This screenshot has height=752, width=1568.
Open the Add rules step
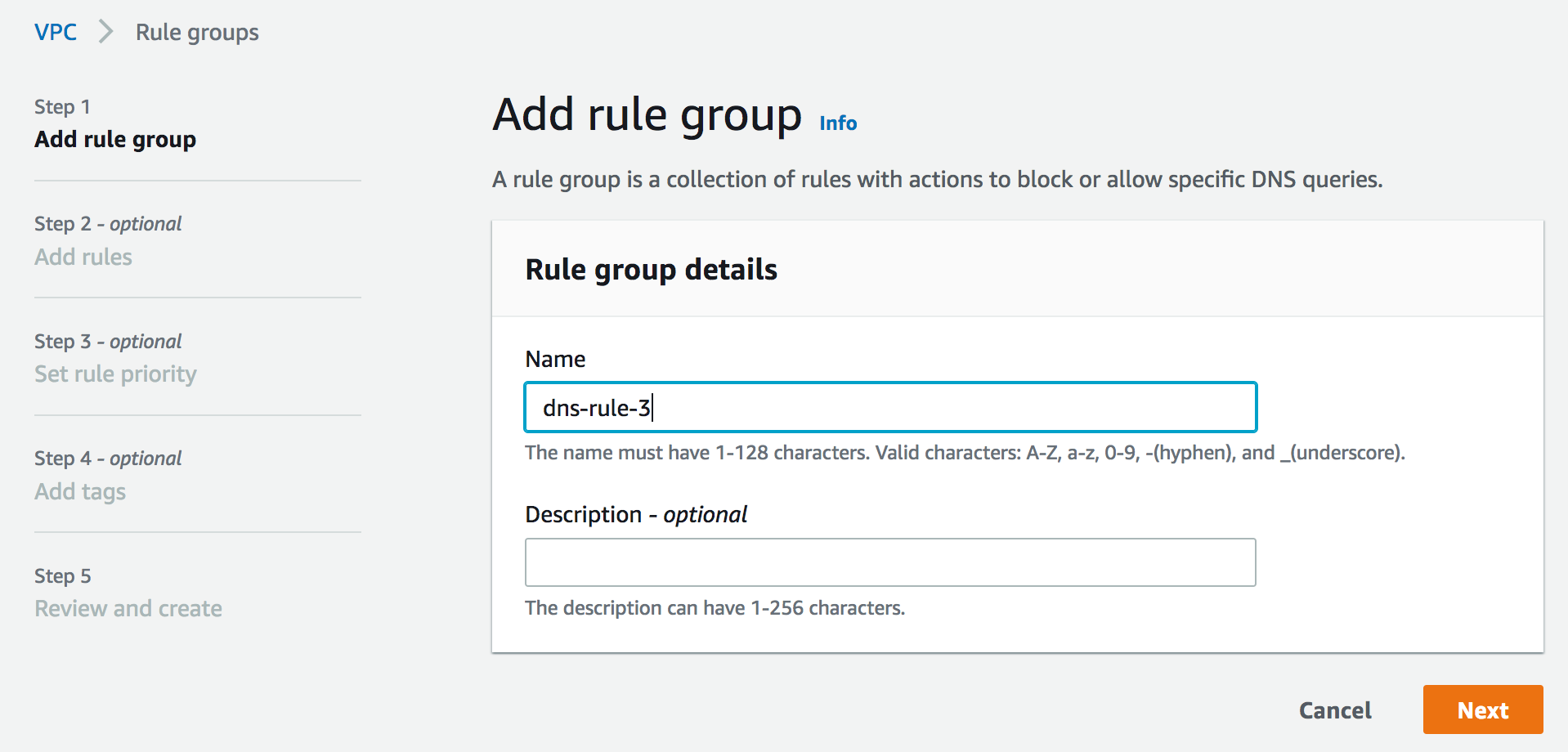pos(83,257)
